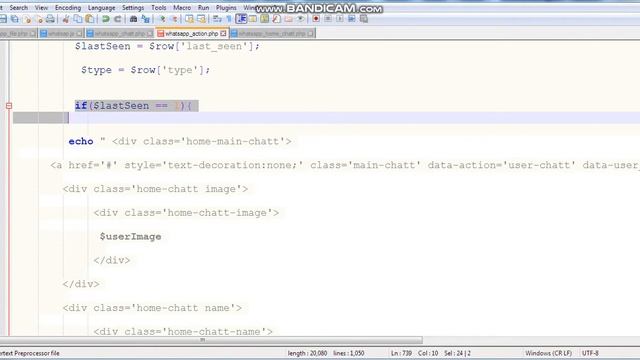Screen dimensions: 640x360
Task: Open the Document Map icon
Action: click(x=265, y=19)
